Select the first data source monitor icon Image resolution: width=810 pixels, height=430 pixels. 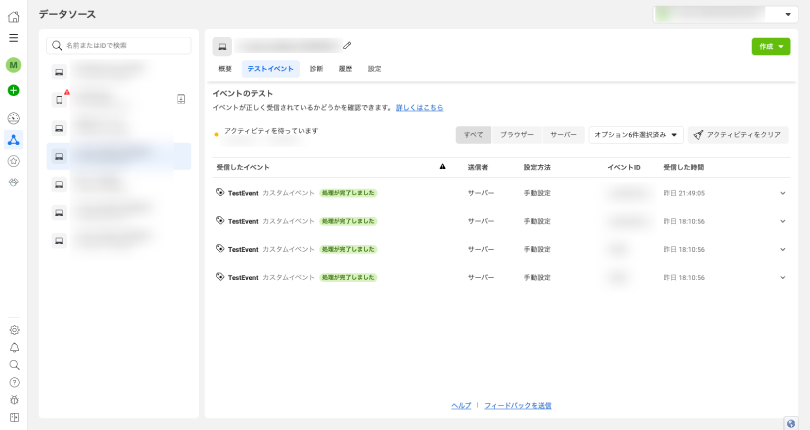pyautogui.click(x=59, y=72)
